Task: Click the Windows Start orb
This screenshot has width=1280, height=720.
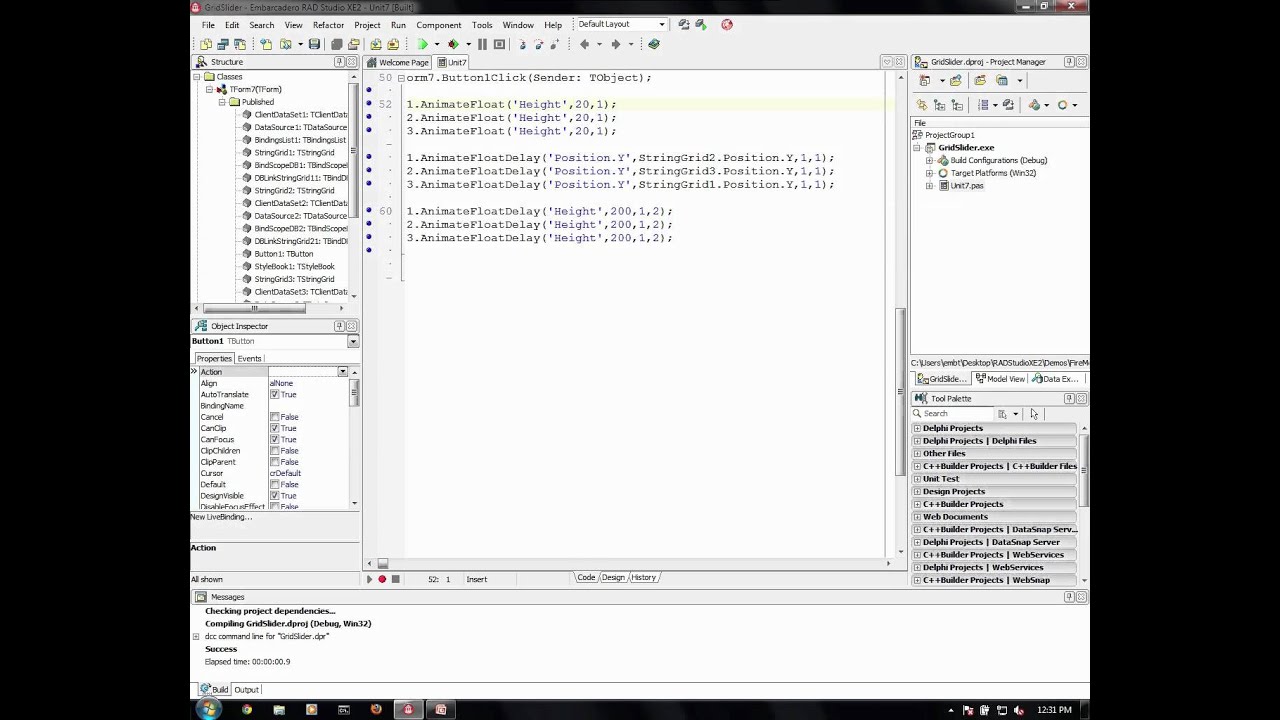Action: (x=209, y=709)
